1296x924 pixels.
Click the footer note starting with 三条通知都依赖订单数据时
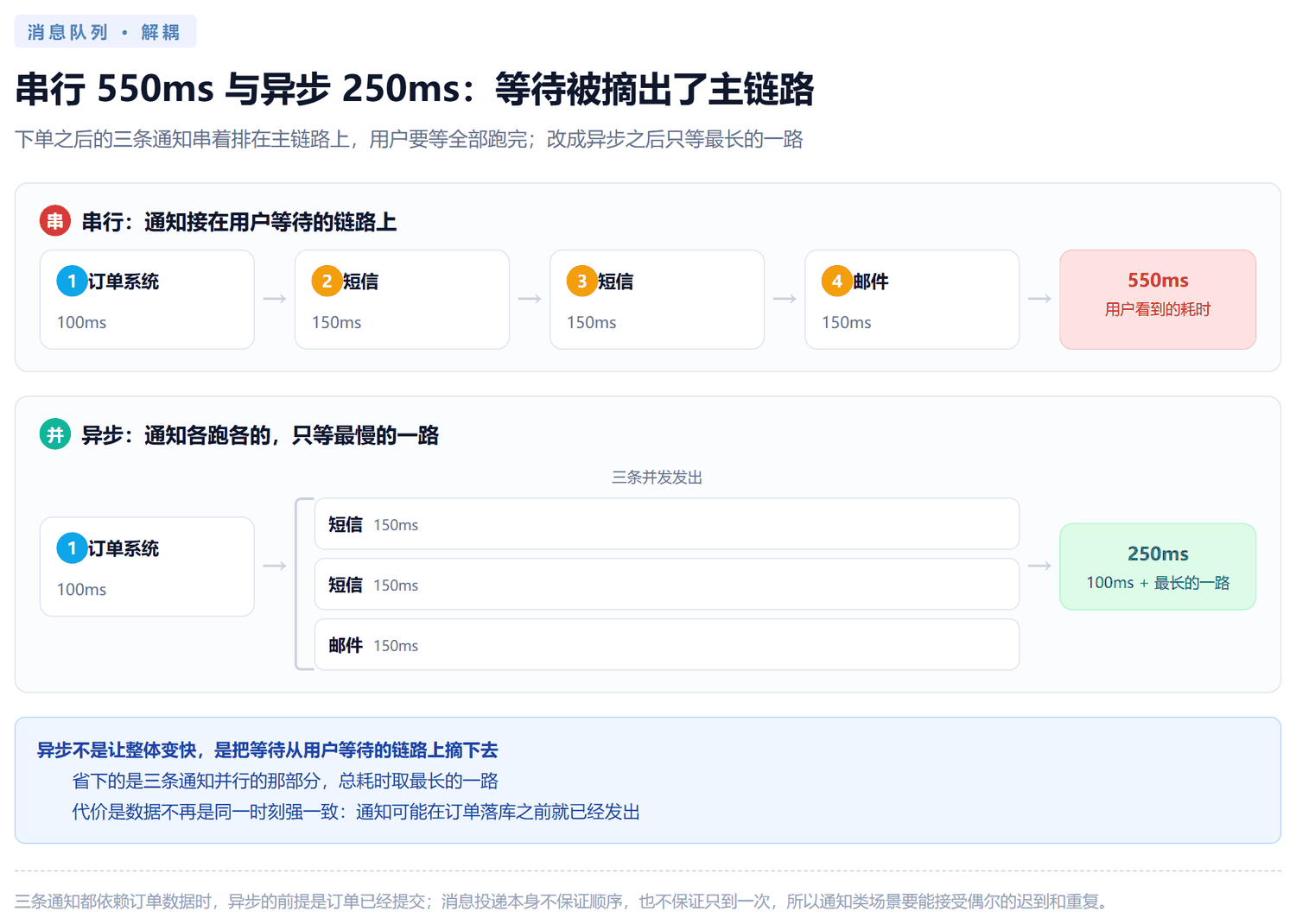[562, 902]
